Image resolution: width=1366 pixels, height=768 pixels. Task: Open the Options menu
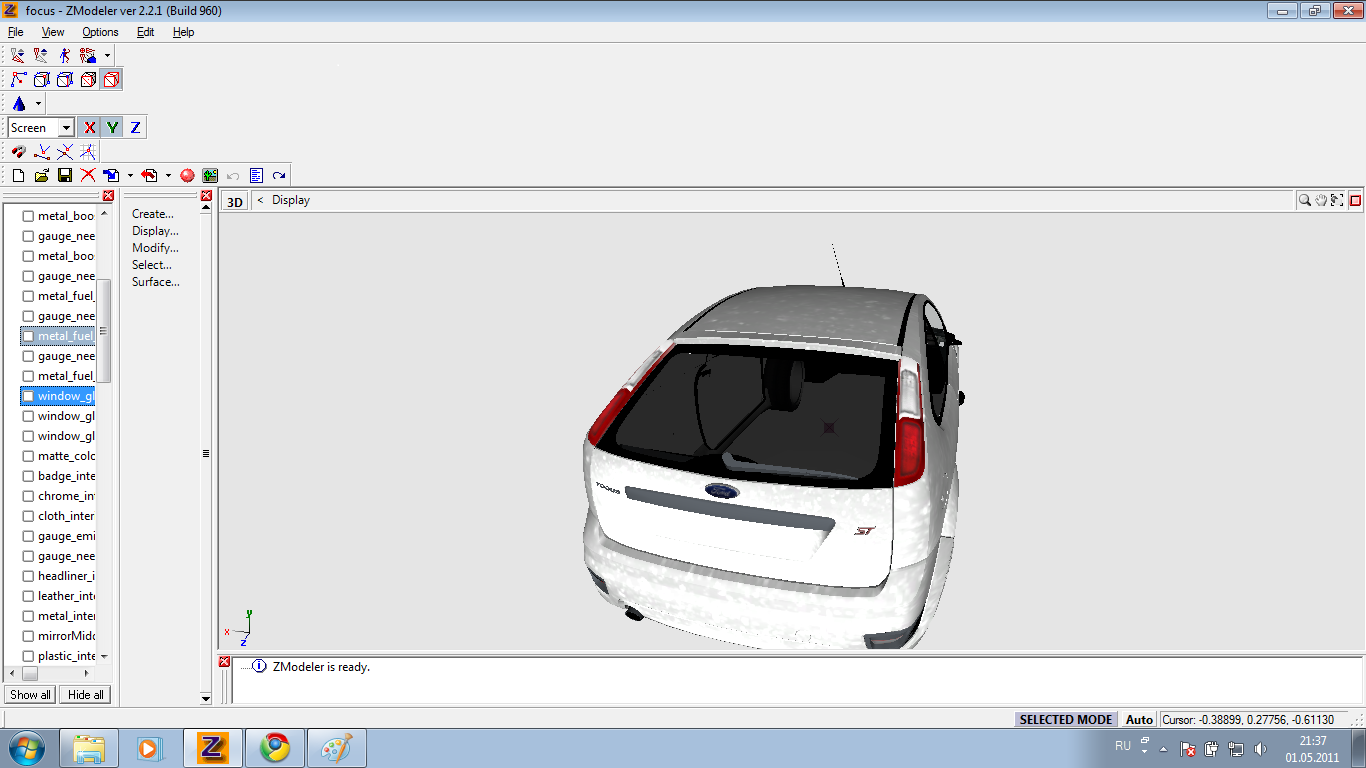tap(100, 32)
